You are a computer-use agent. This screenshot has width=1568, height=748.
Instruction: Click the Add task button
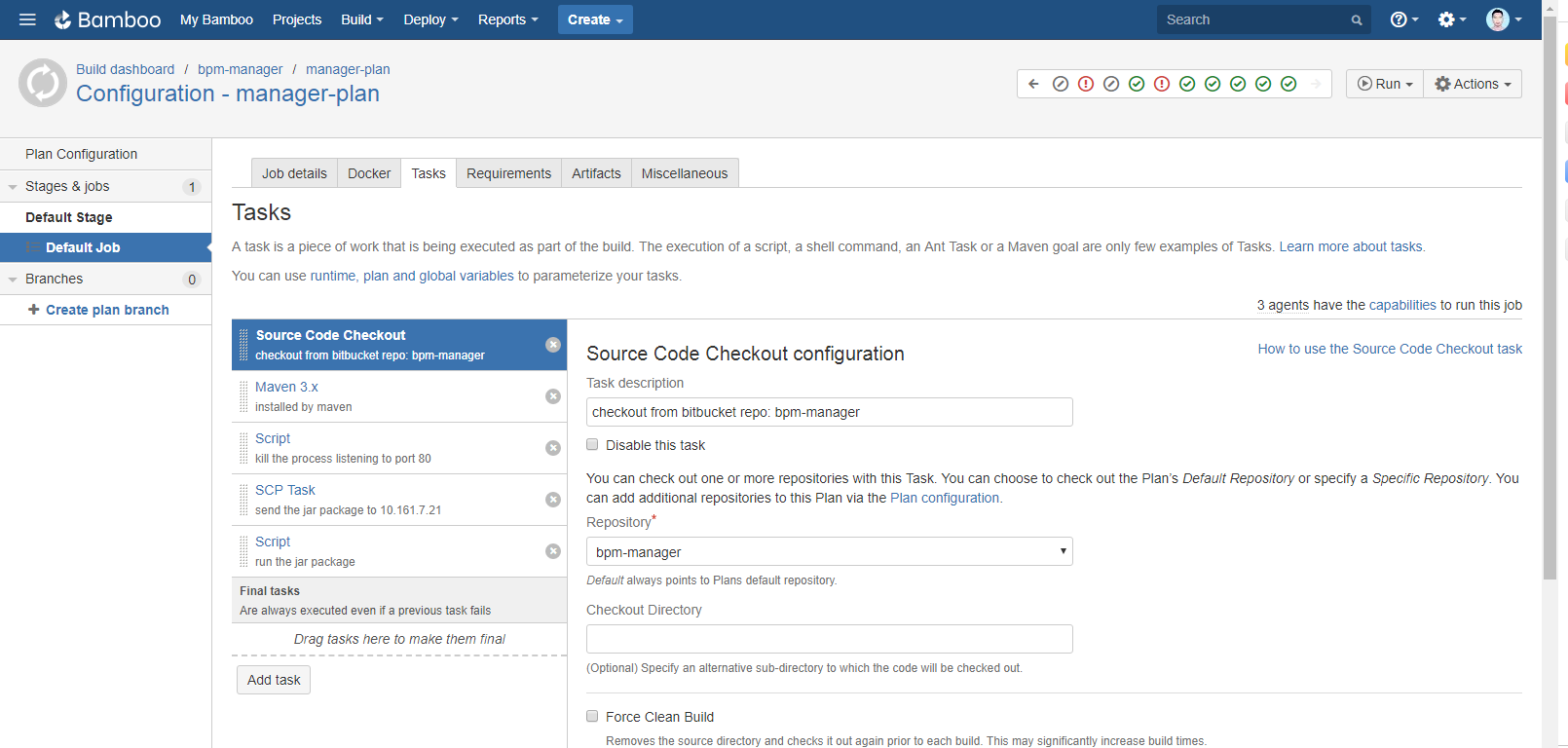274,680
